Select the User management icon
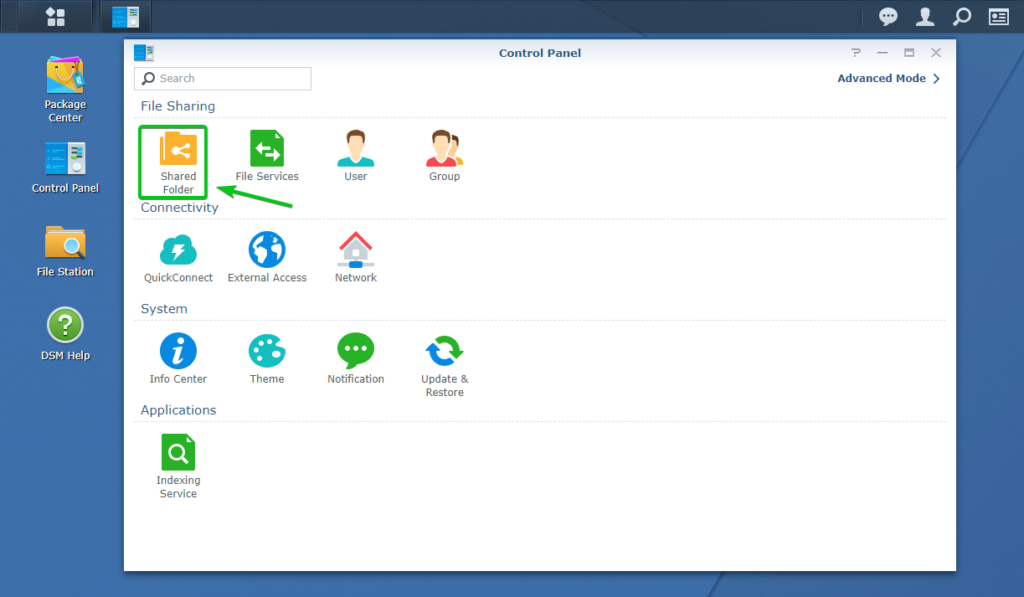The image size is (1024, 597). tap(355, 150)
